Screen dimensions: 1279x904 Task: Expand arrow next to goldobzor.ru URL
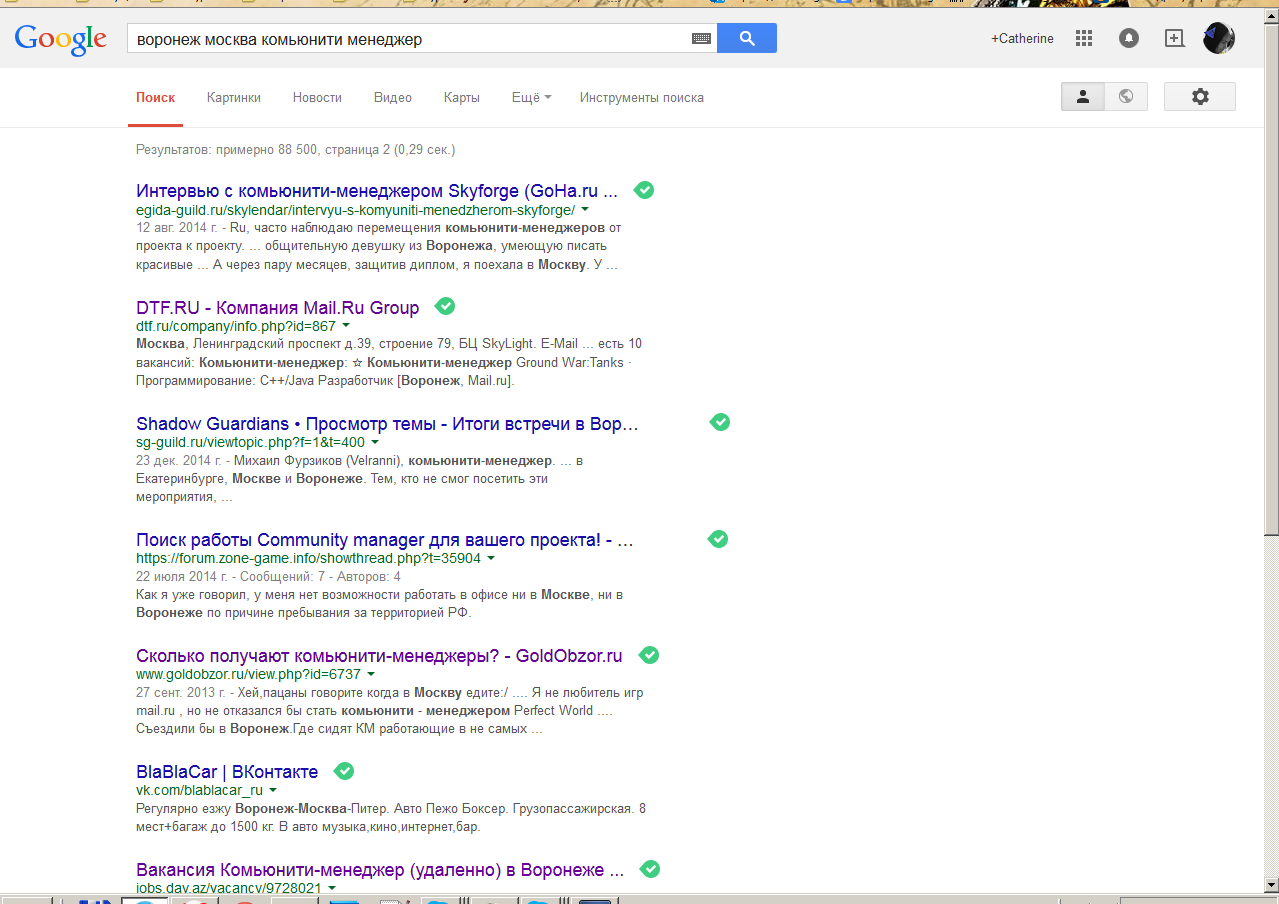point(371,674)
